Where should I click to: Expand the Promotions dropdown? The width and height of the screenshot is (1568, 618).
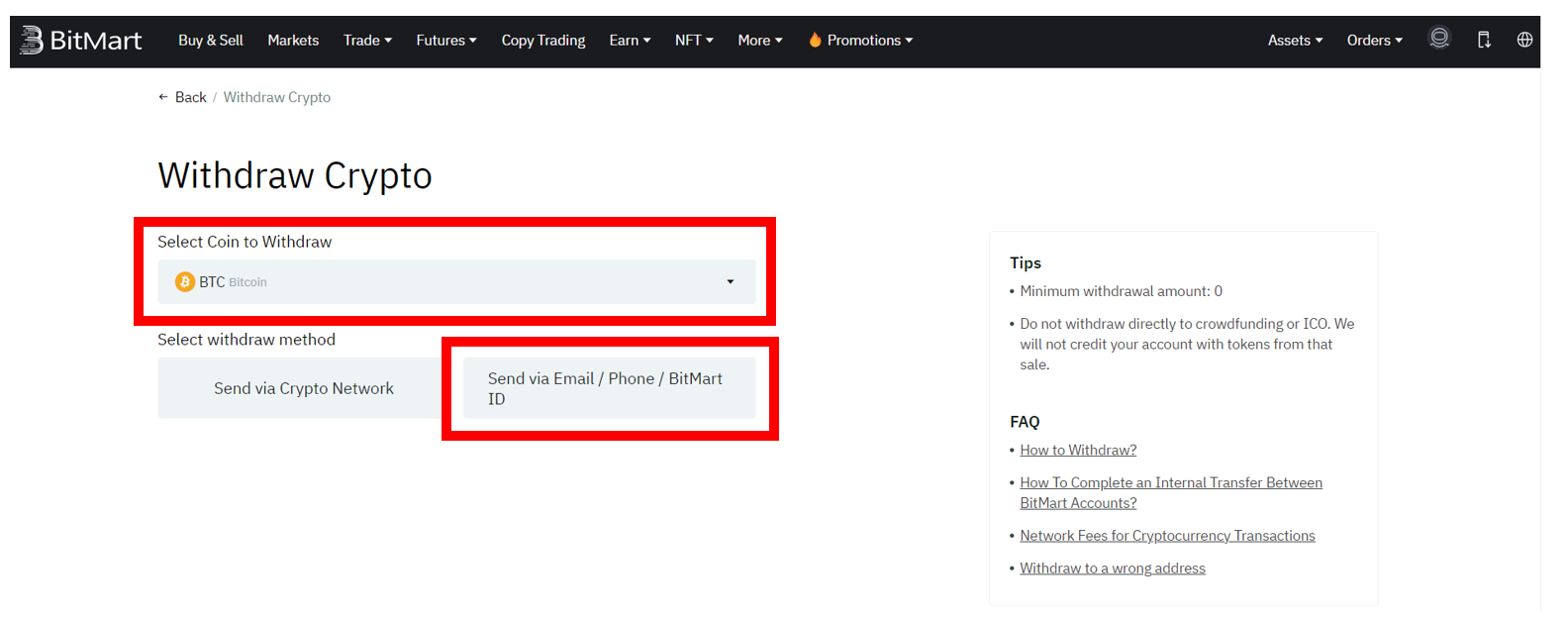click(x=861, y=41)
